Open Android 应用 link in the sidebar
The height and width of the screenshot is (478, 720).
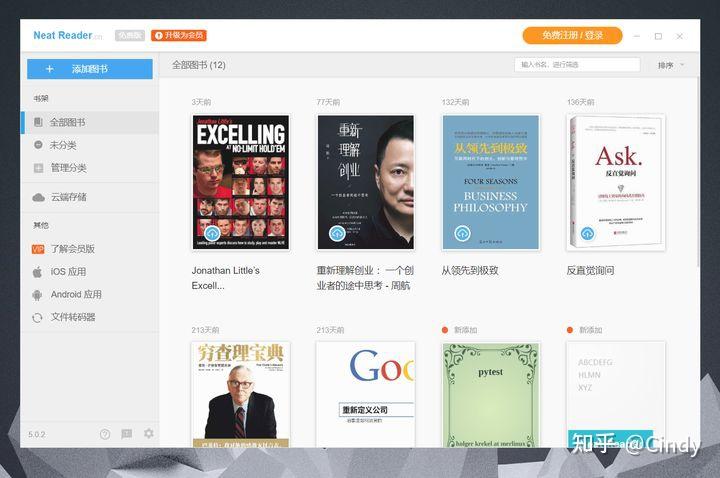tap(90, 295)
